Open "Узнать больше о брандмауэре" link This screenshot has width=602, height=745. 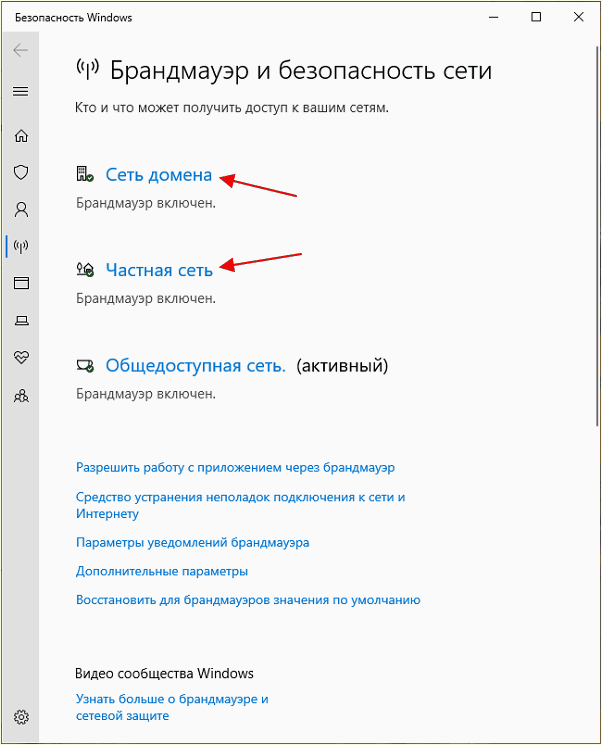[172, 707]
